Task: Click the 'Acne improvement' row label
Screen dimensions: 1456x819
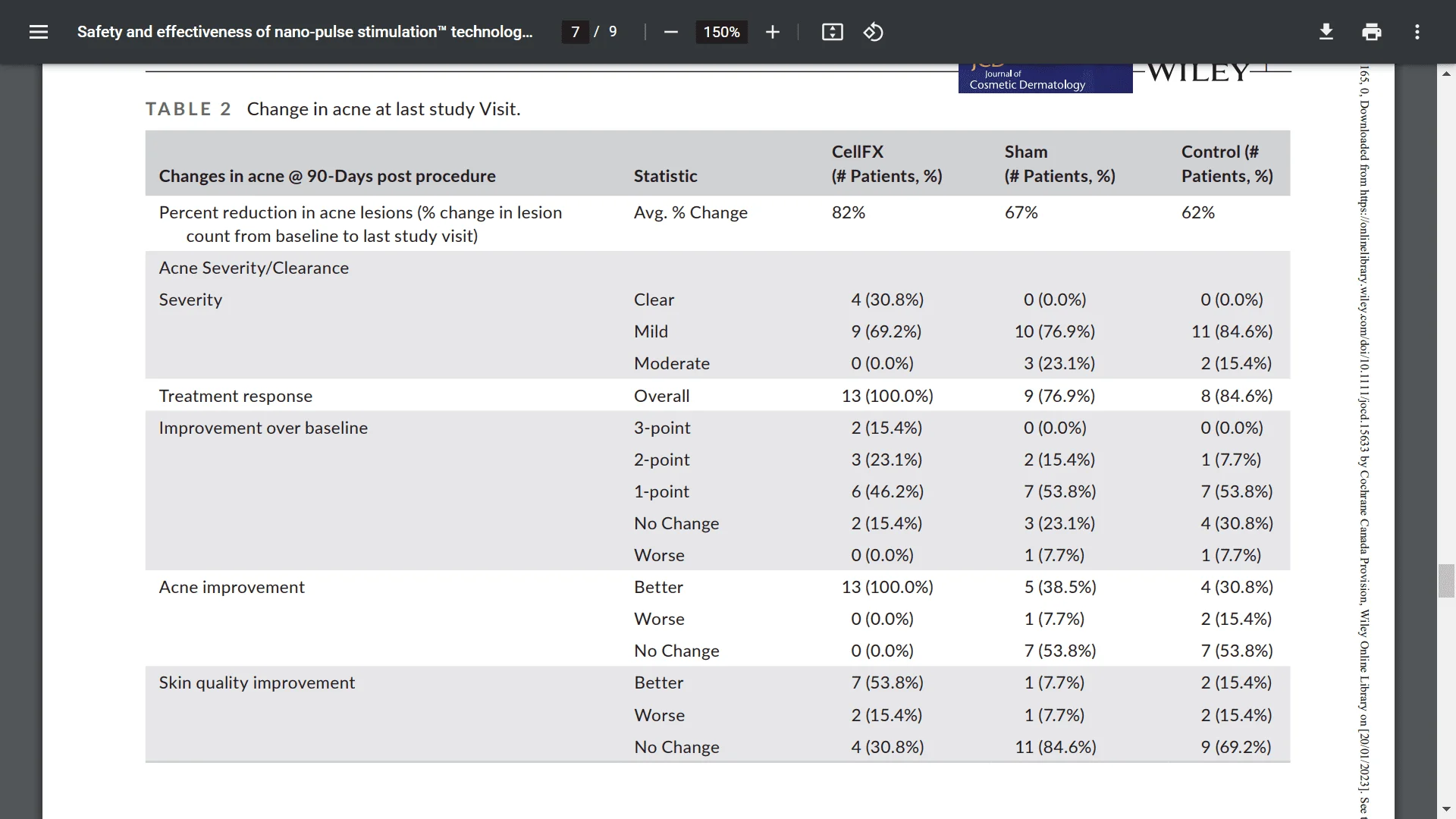Action: [x=231, y=587]
